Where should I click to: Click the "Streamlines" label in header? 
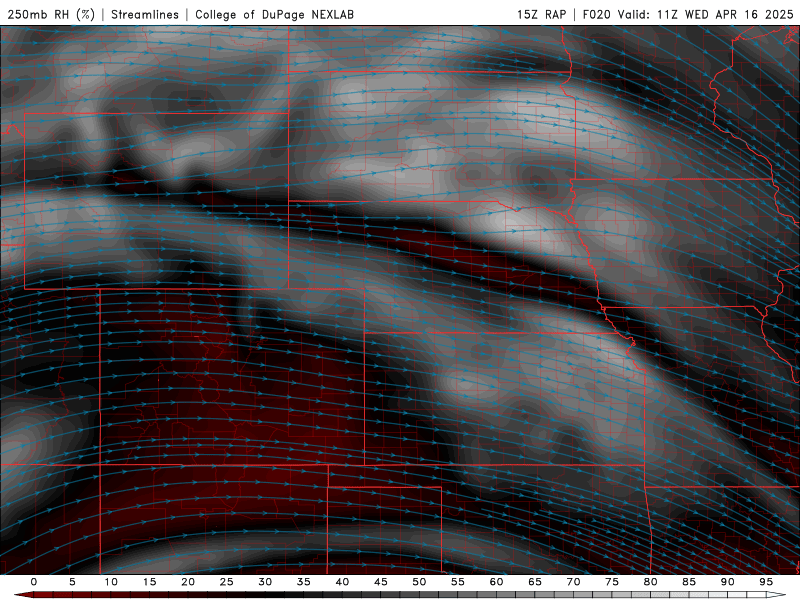145,14
